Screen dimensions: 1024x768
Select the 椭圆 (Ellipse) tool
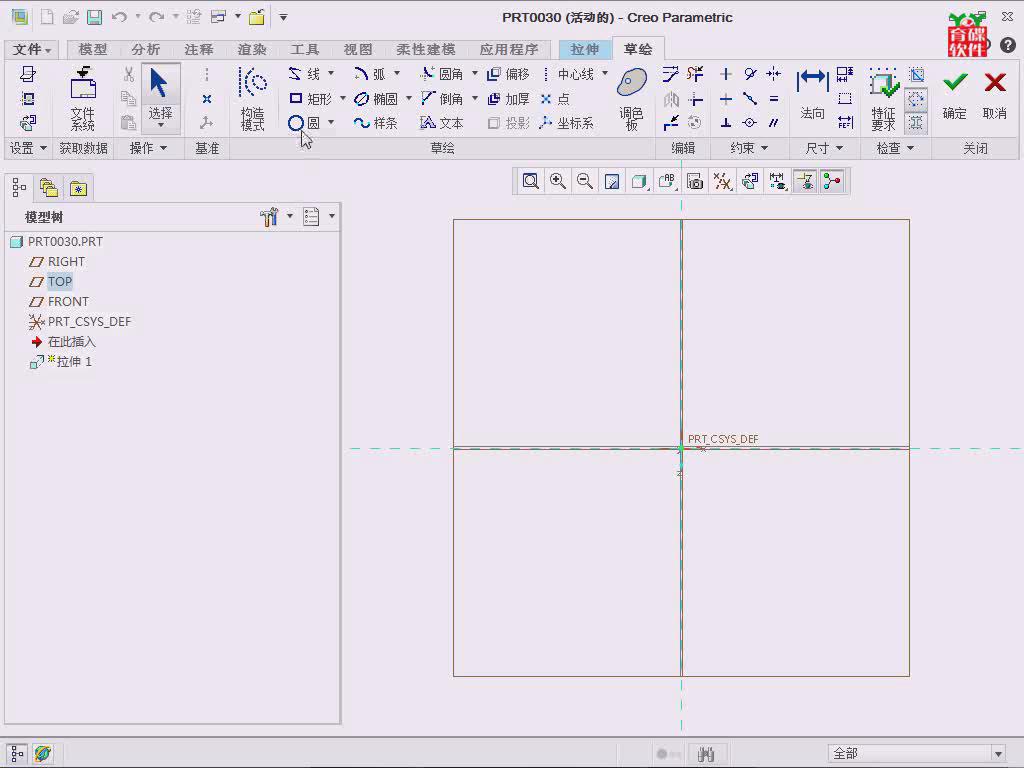376,99
